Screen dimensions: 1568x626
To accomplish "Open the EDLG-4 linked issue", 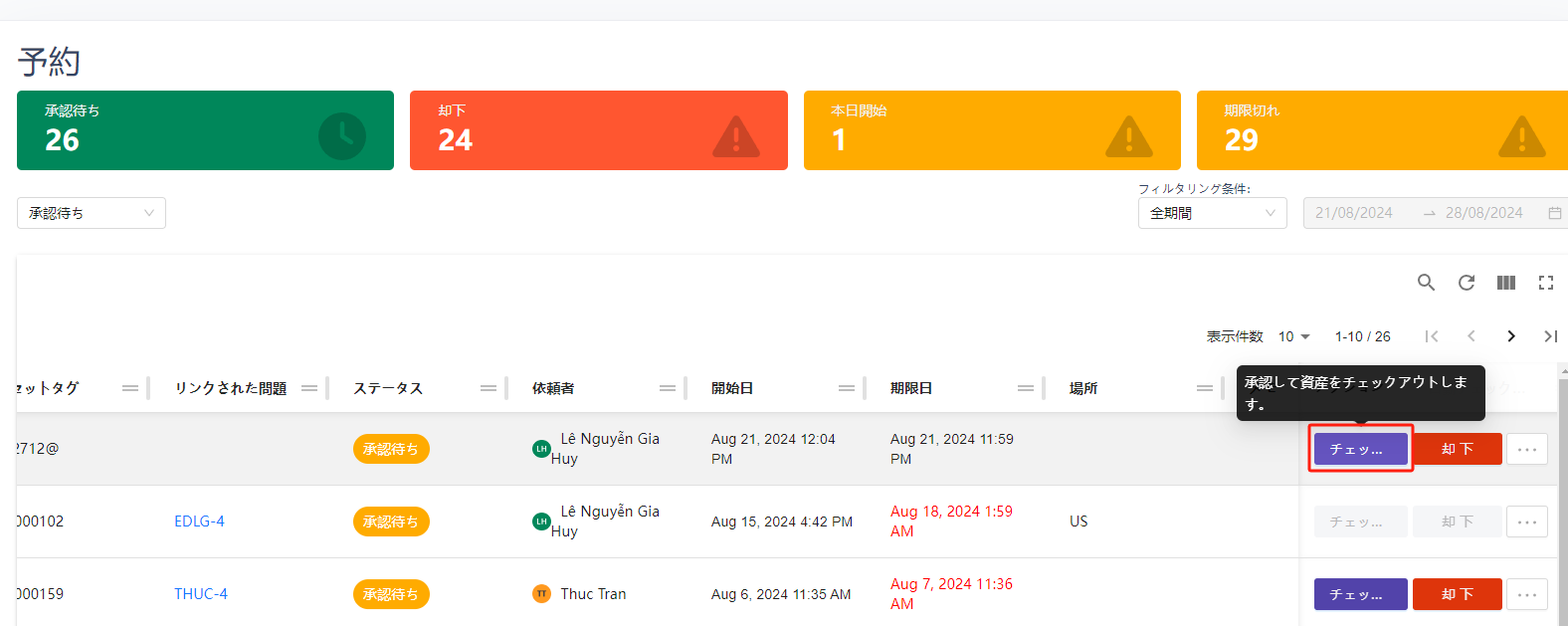I will [x=199, y=522].
